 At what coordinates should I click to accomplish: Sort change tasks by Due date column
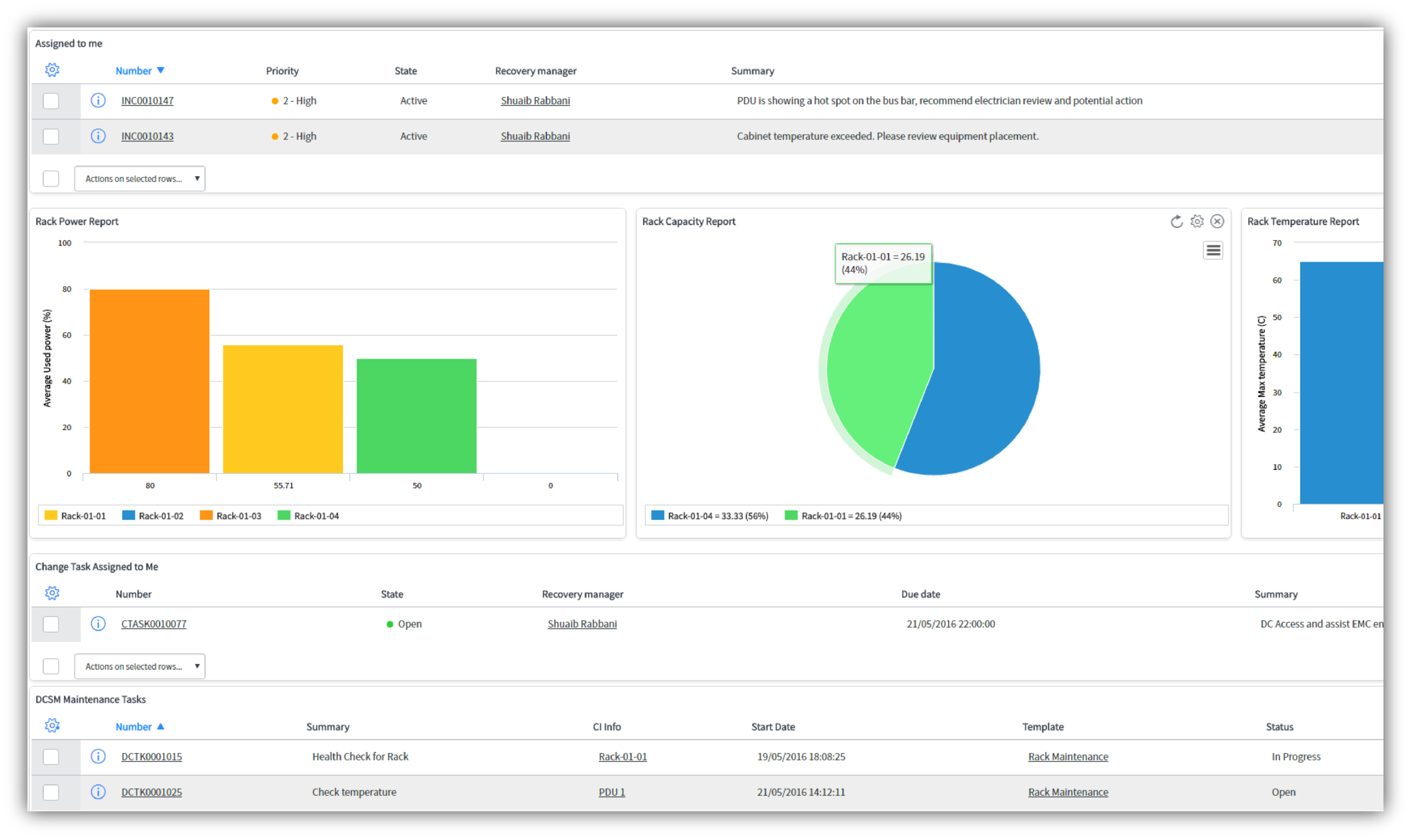click(921, 594)
